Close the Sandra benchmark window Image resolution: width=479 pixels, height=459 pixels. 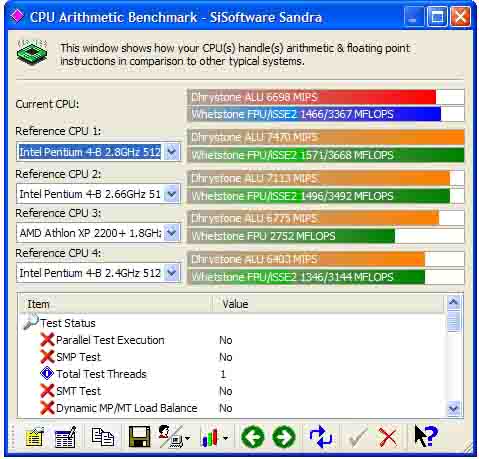pos(460,16)
